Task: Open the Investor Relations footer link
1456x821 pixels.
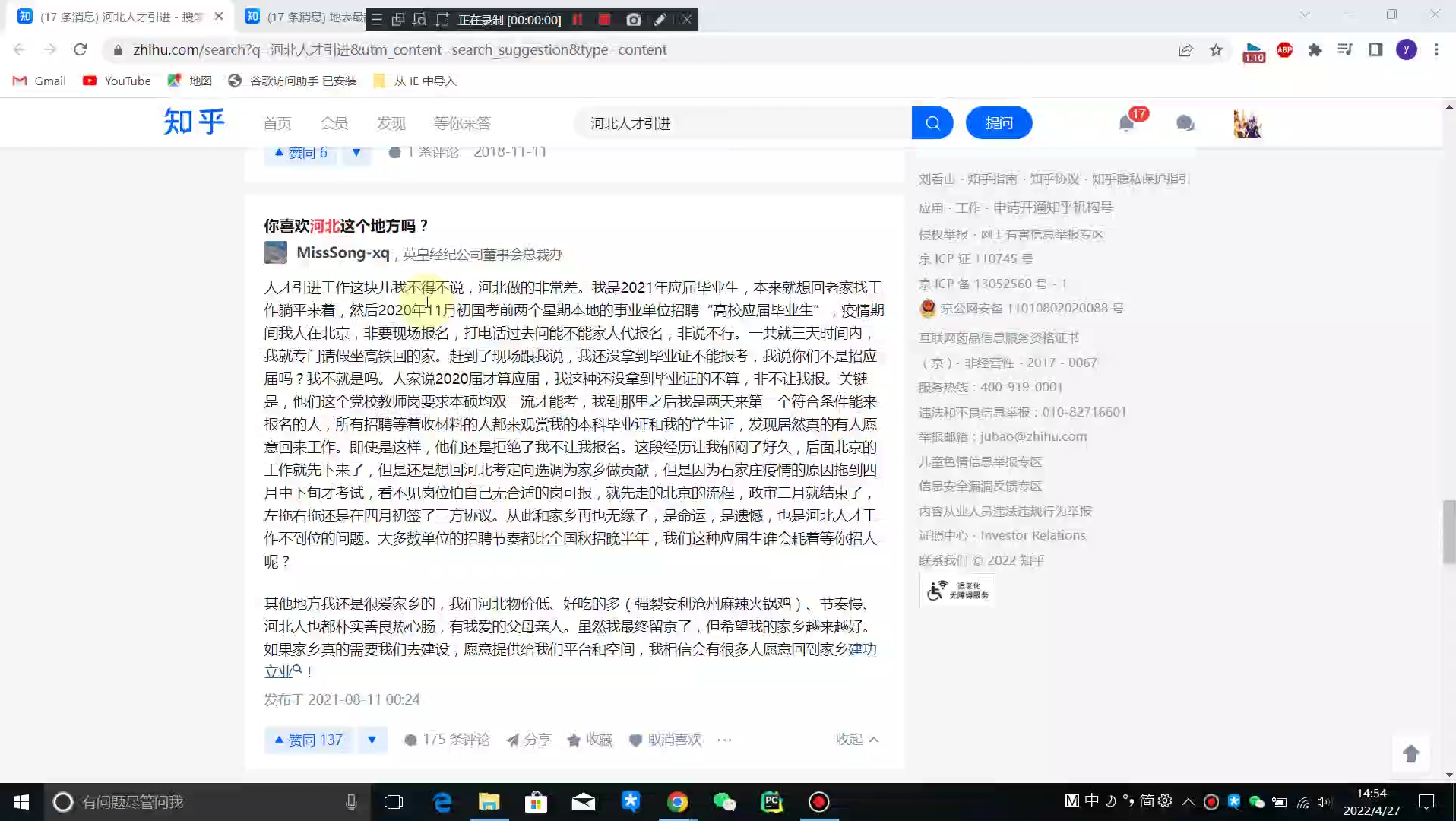Action: [1033, 535]
